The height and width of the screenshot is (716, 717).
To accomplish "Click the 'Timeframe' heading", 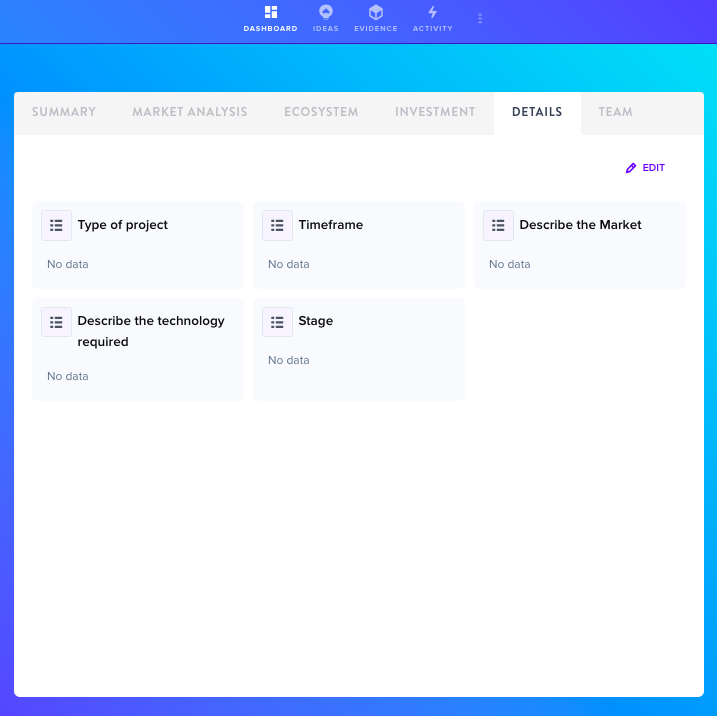I will 331,225.
